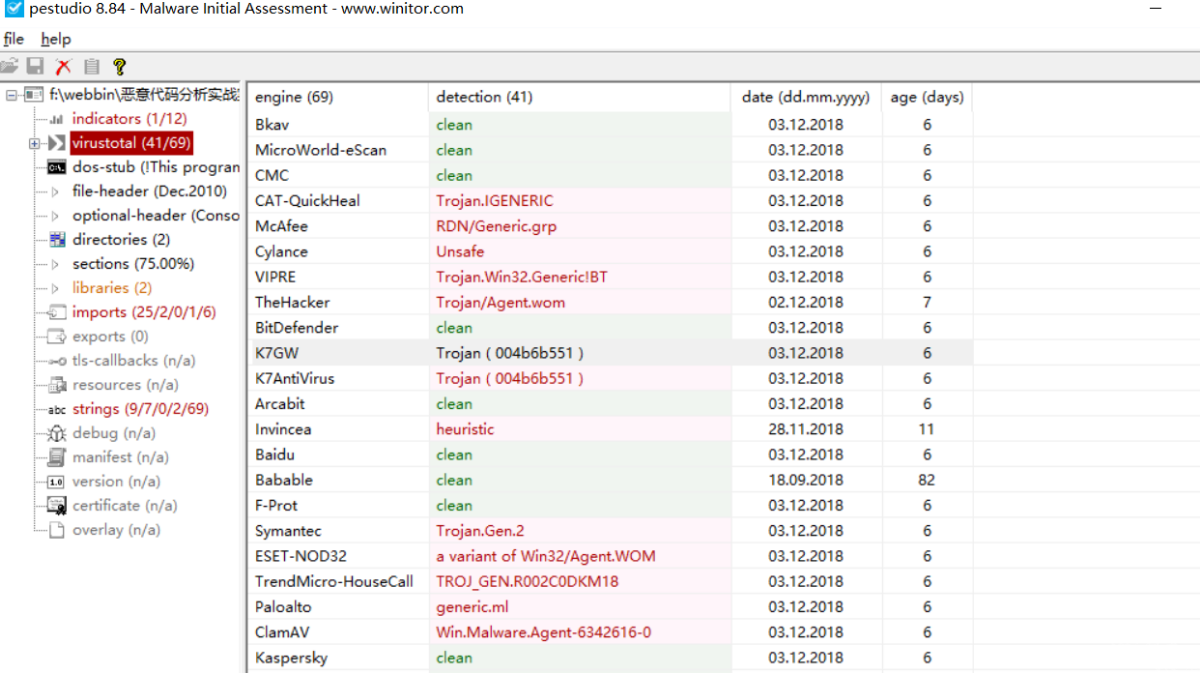The image size is (1200, 673).
Task: Click the overlay blank page icon
Action: tap(56, 530)
